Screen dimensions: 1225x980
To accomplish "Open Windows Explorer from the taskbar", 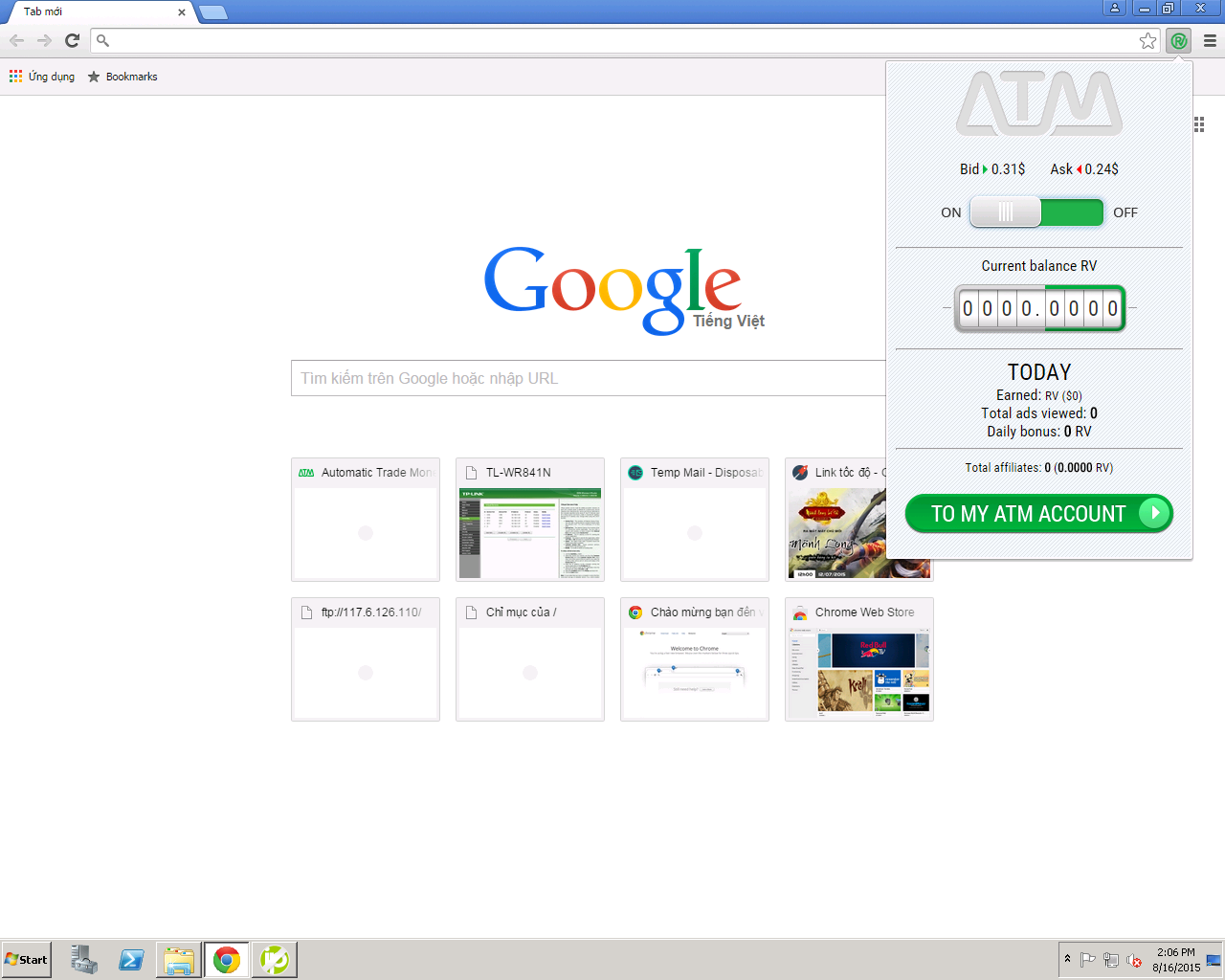I will (x=179, y=960).
